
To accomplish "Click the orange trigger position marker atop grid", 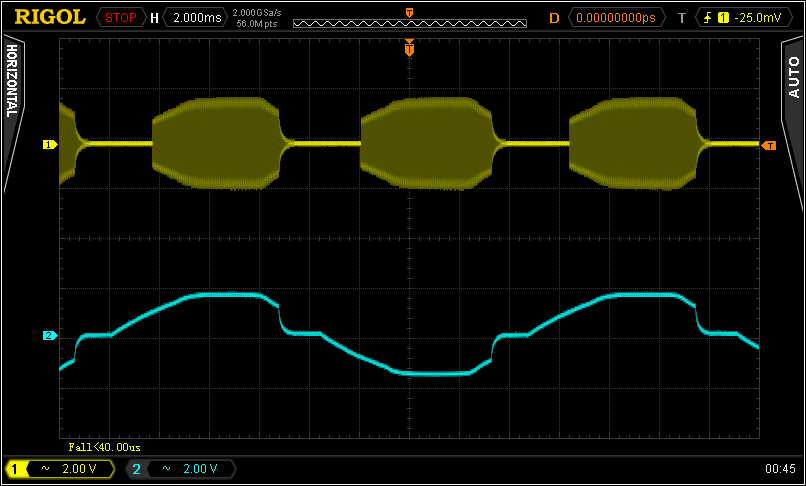I will pos(409,48).
